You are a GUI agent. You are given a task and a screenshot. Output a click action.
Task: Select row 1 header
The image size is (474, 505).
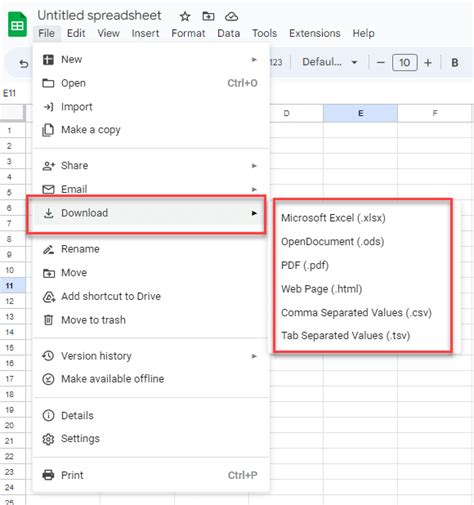(x=12, y=130)
